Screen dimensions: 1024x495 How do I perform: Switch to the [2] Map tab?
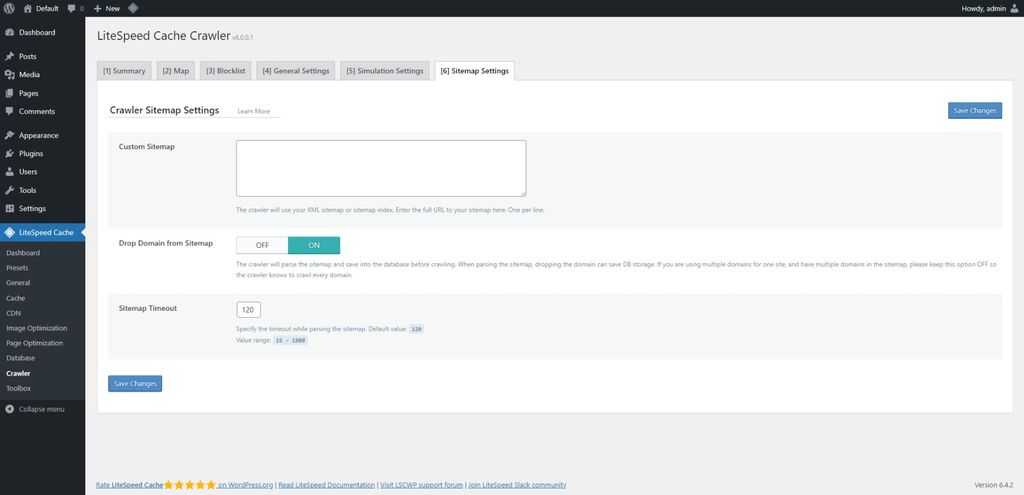point(176,71)
